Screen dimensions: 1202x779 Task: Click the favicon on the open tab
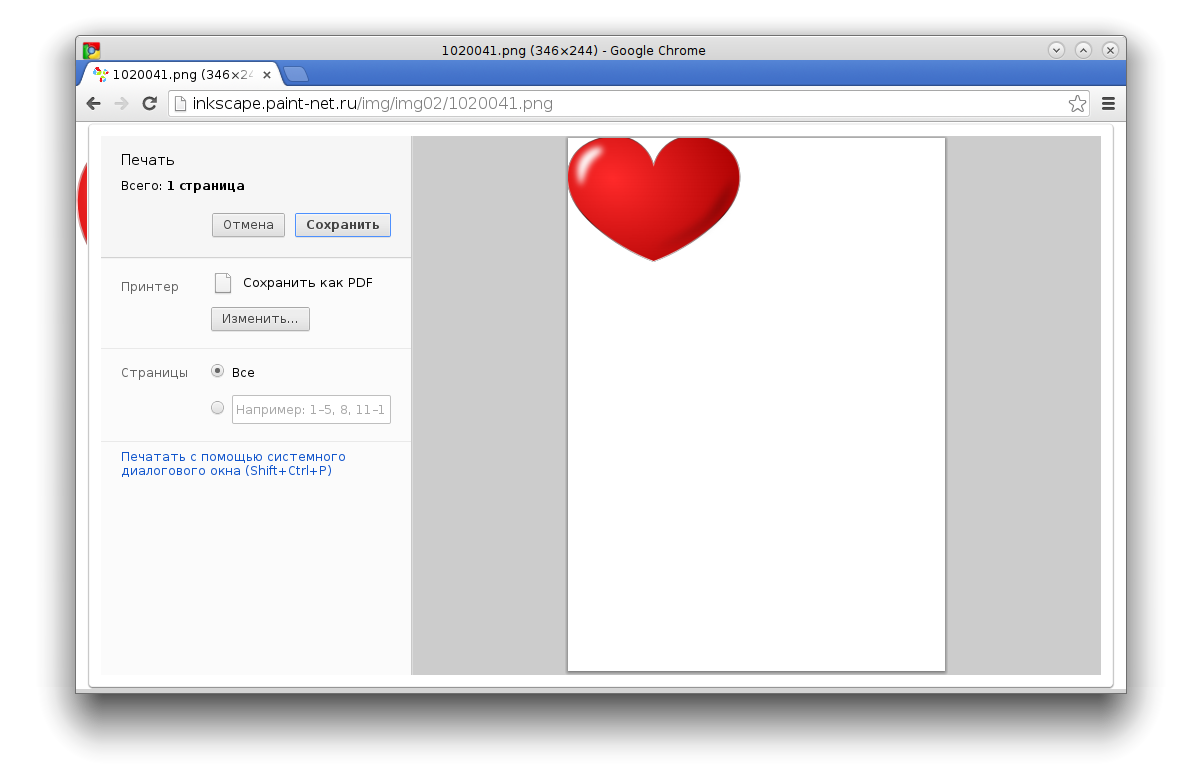point(100,73)
